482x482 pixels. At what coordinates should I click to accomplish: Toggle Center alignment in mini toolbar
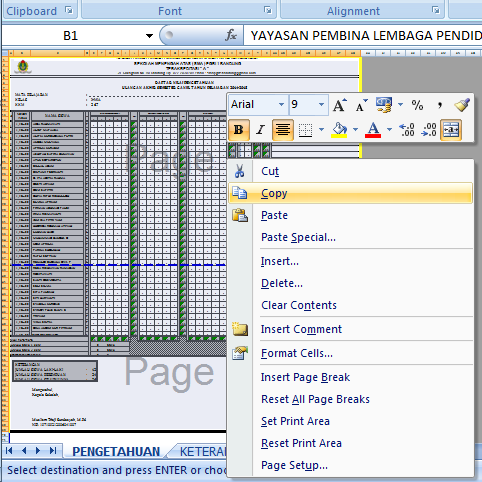283,130
